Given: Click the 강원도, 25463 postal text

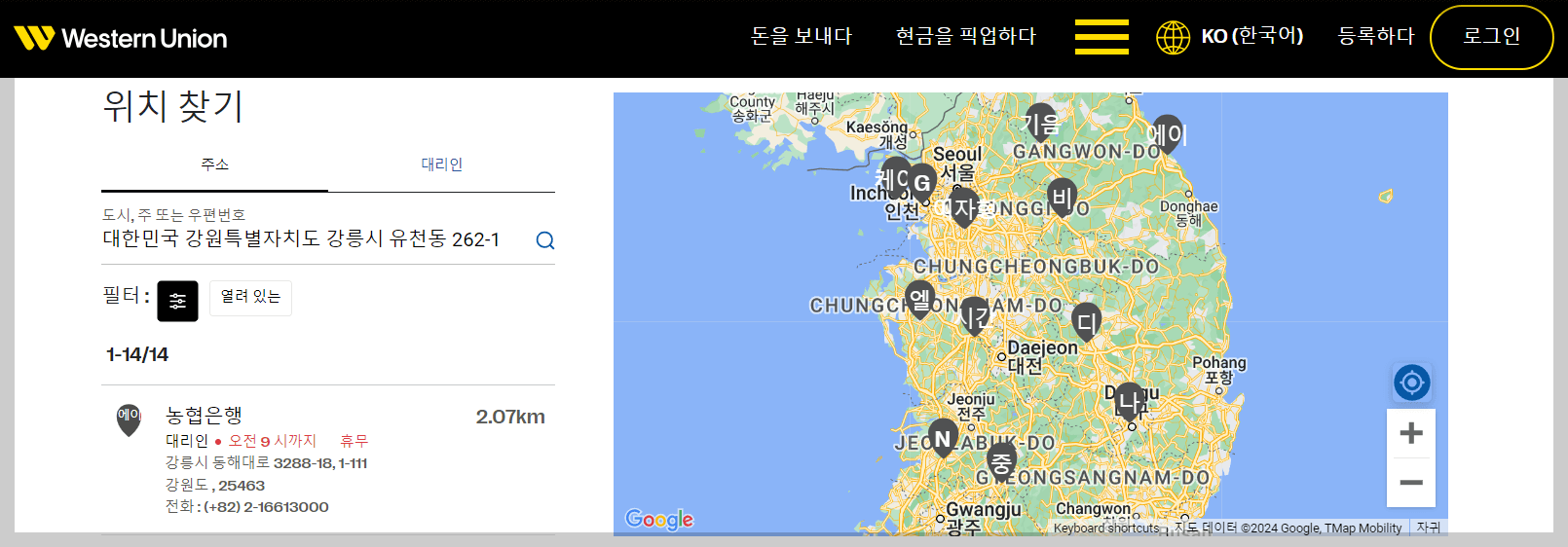Looking at the screenshot, I should [214, 485].
